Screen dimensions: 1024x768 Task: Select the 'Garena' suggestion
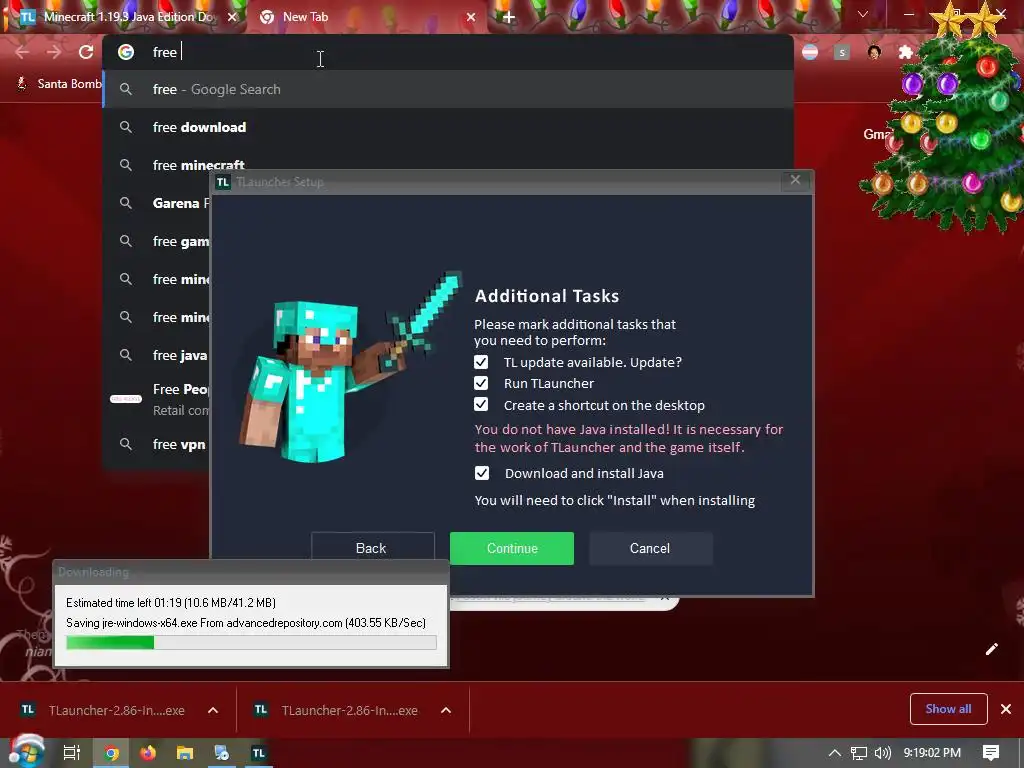[x=157, y=203]
